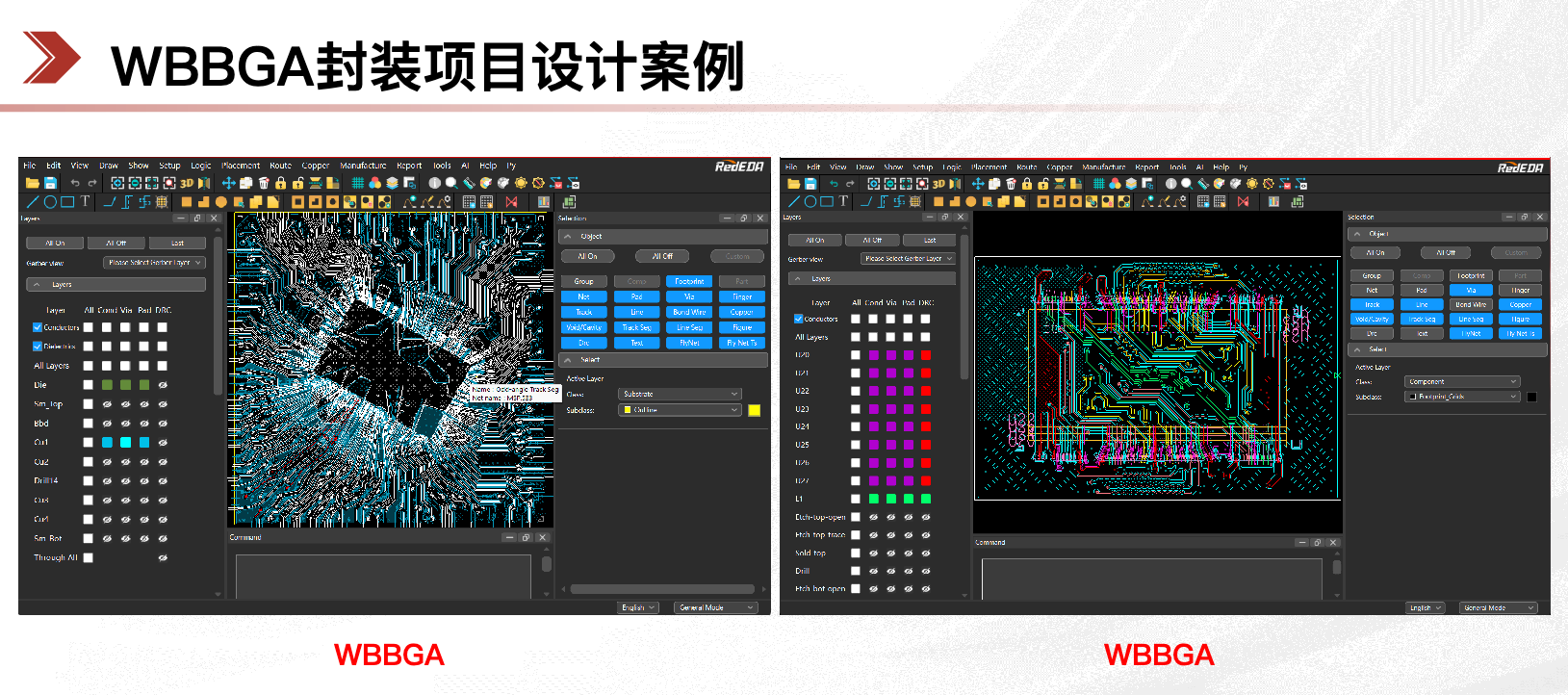Image resolution: width=1568 pixels, height=695 pixels.
Task: Toggle the All box for U22 in the right window
Action: pos(856,391)
